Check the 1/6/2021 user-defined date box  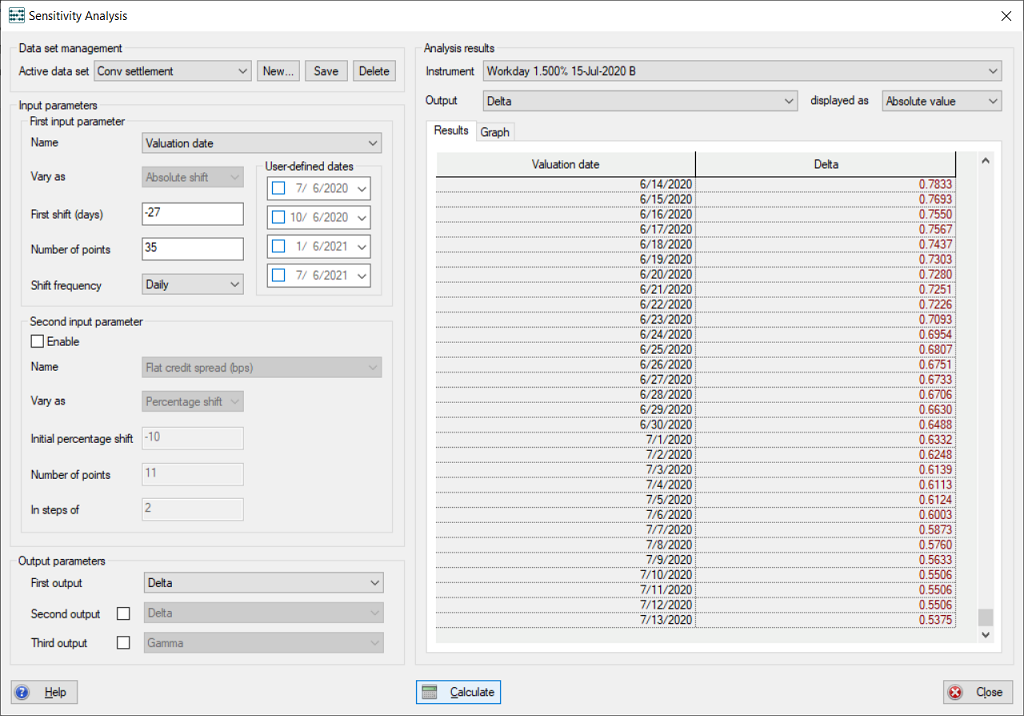(x=278, y=246)
